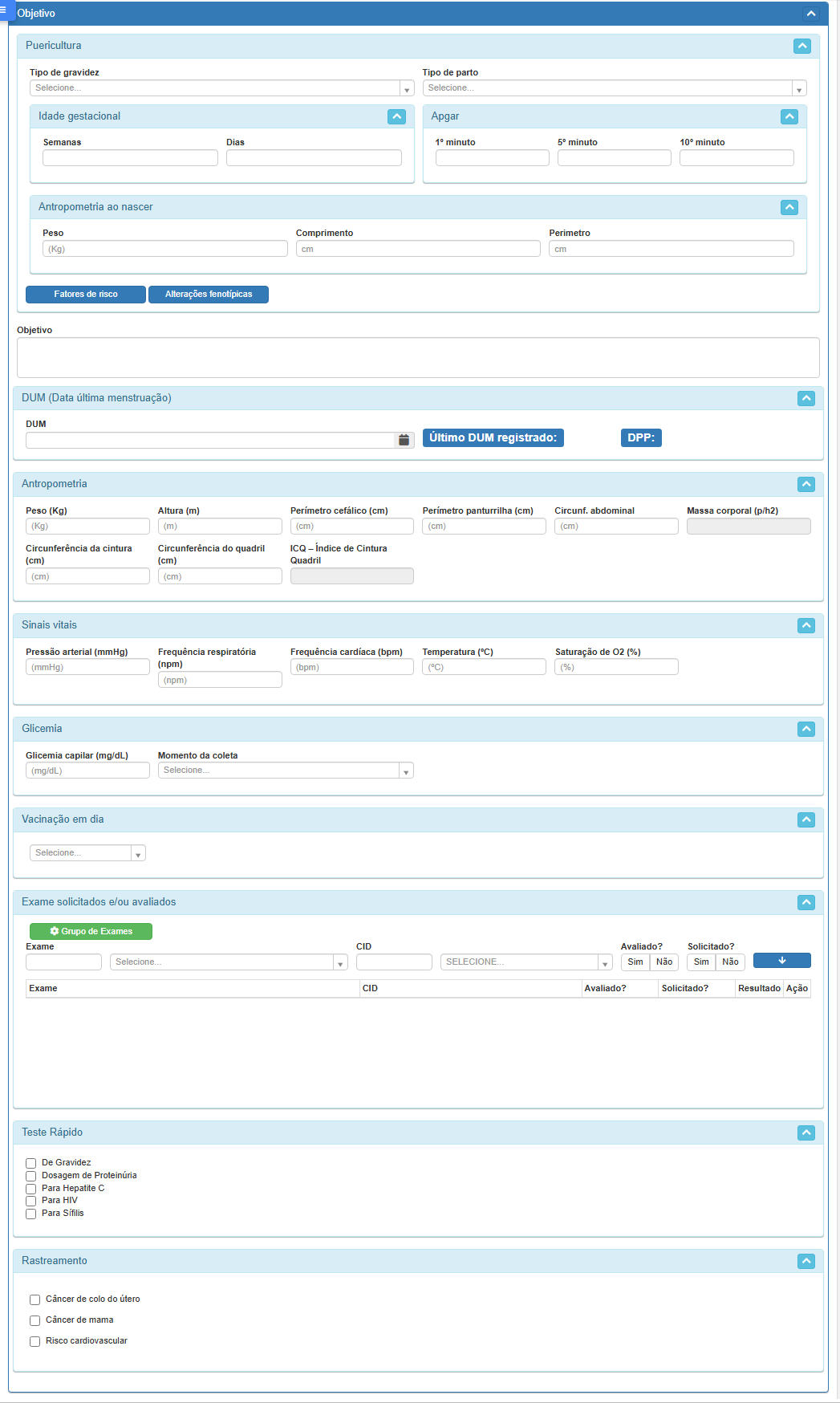Open the Tipo de gravidez dropdown

(221, 88)
